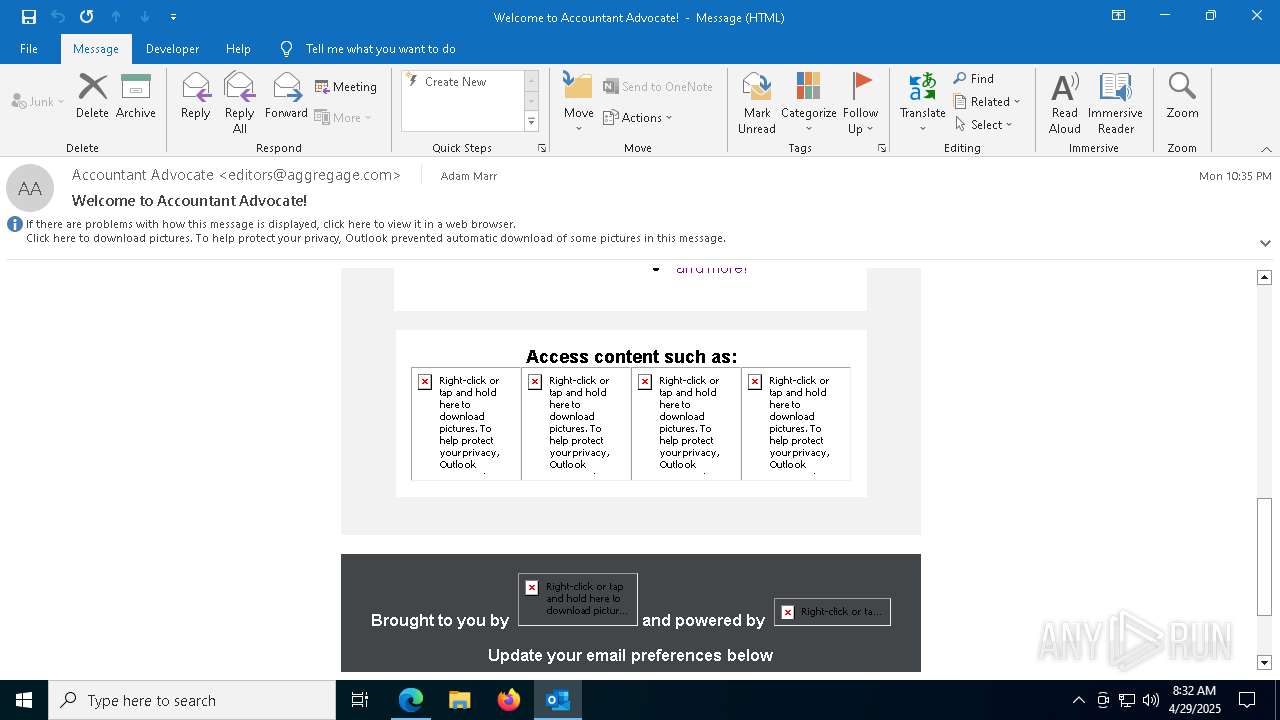Image resolution: width=1280 pixels, height=720 pixels.
Task: Click the view in web browser info line
Action: point(271,224)
